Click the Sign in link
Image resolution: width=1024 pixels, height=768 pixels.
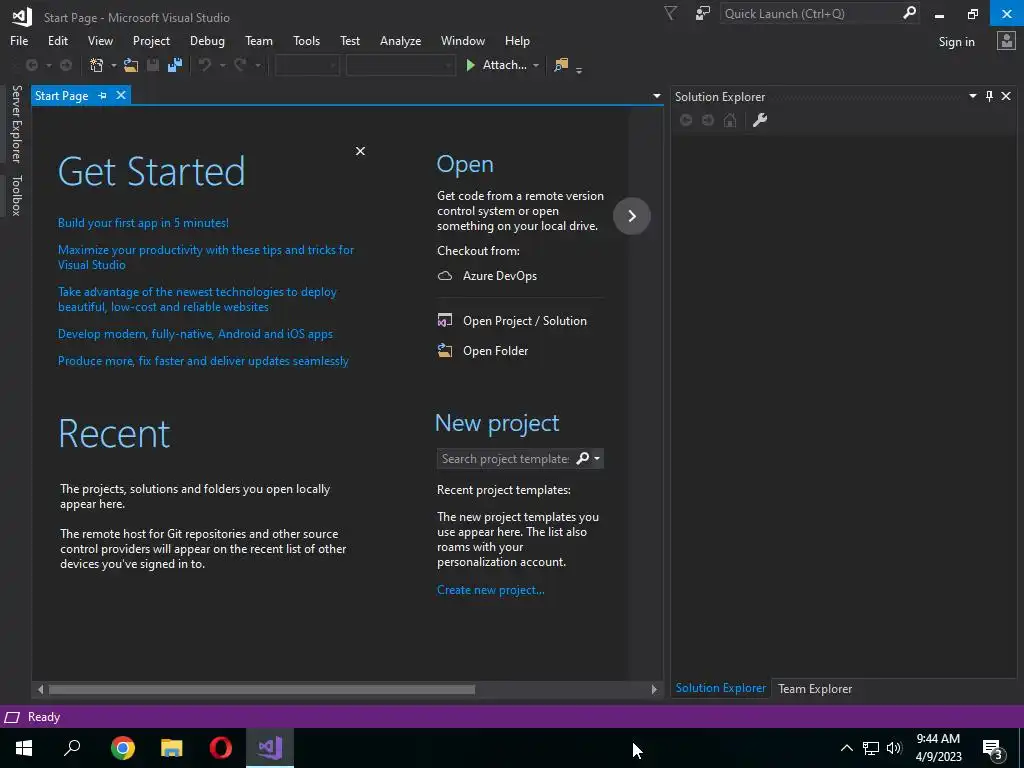(956, 42)
